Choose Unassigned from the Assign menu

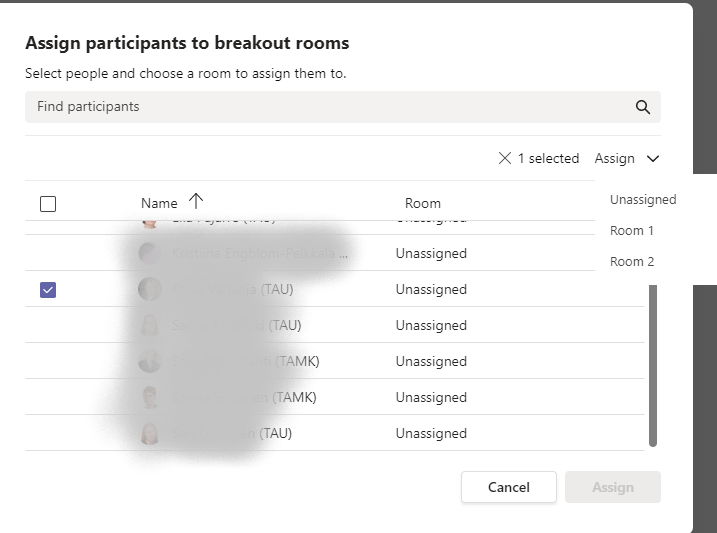pos(643,200)
